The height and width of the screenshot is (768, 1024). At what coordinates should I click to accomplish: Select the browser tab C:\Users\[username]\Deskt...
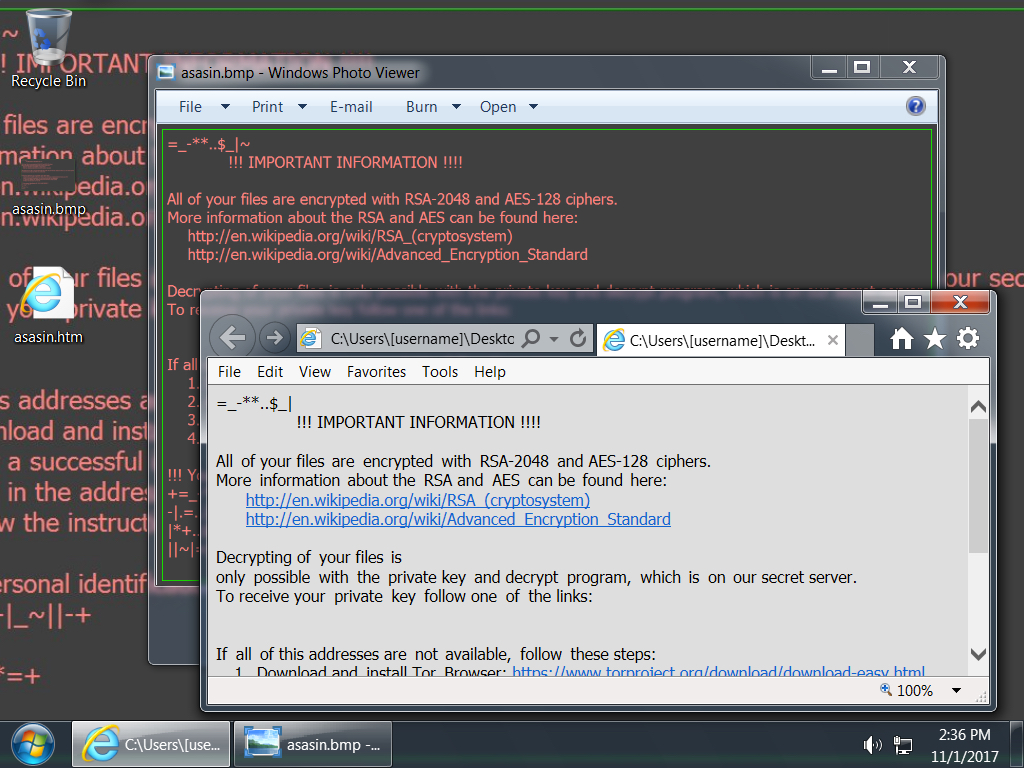click(720, 340)
